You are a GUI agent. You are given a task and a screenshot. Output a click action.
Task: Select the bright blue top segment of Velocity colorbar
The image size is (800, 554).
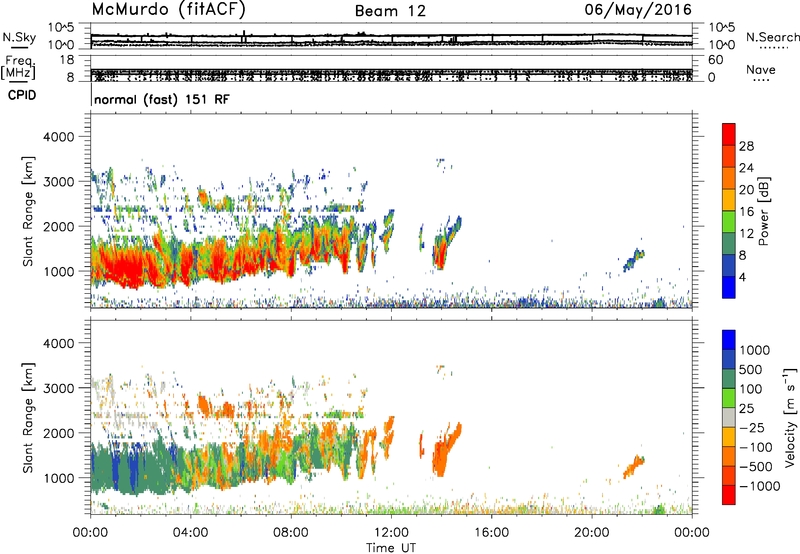click(729, 340)
